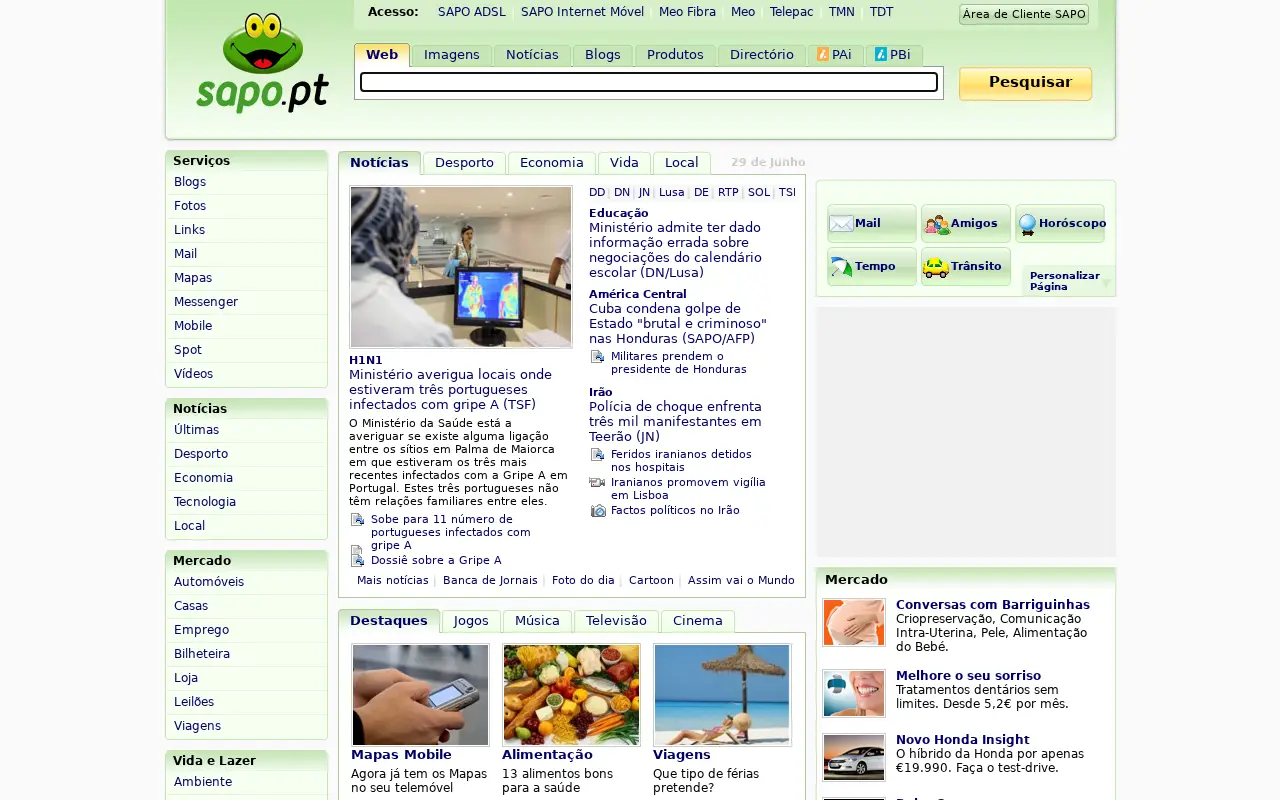Viewport: 1280px width, 800px height.
Task: Click photo icon beside Factos políticos no Irão
Action: coord(597,510)
